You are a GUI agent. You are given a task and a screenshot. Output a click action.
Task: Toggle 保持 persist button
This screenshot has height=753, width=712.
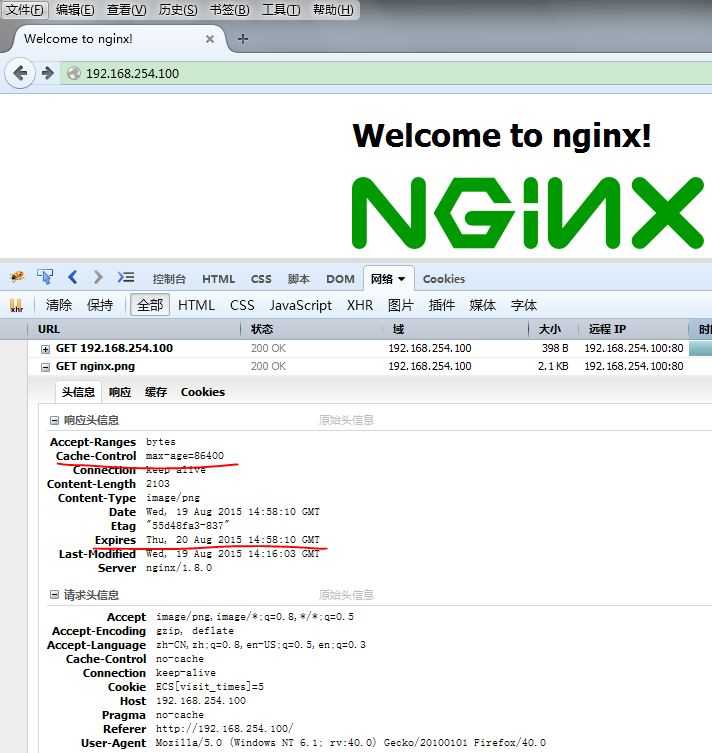click(99, 305)
